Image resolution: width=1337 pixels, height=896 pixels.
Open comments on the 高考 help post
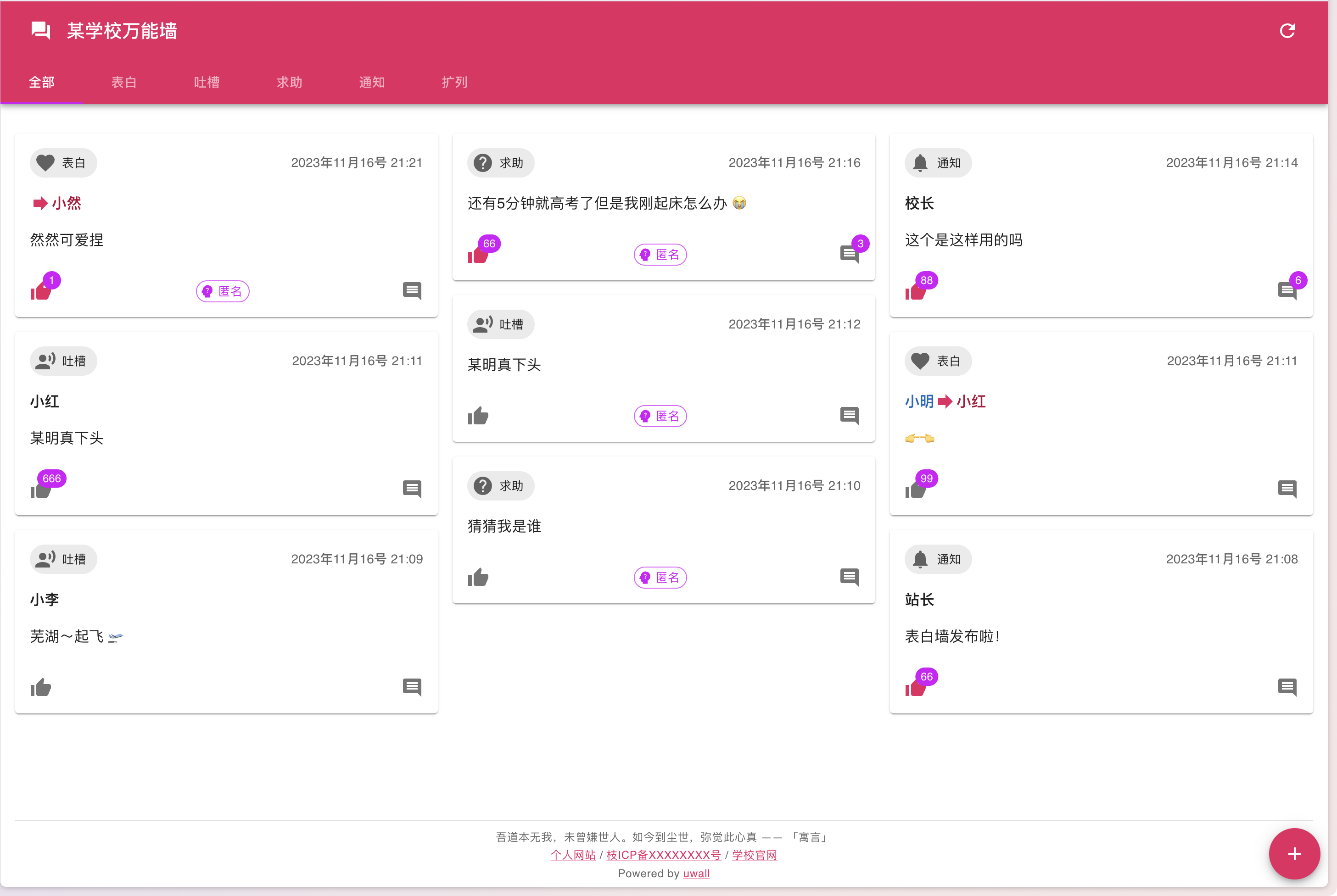(850, 254)
